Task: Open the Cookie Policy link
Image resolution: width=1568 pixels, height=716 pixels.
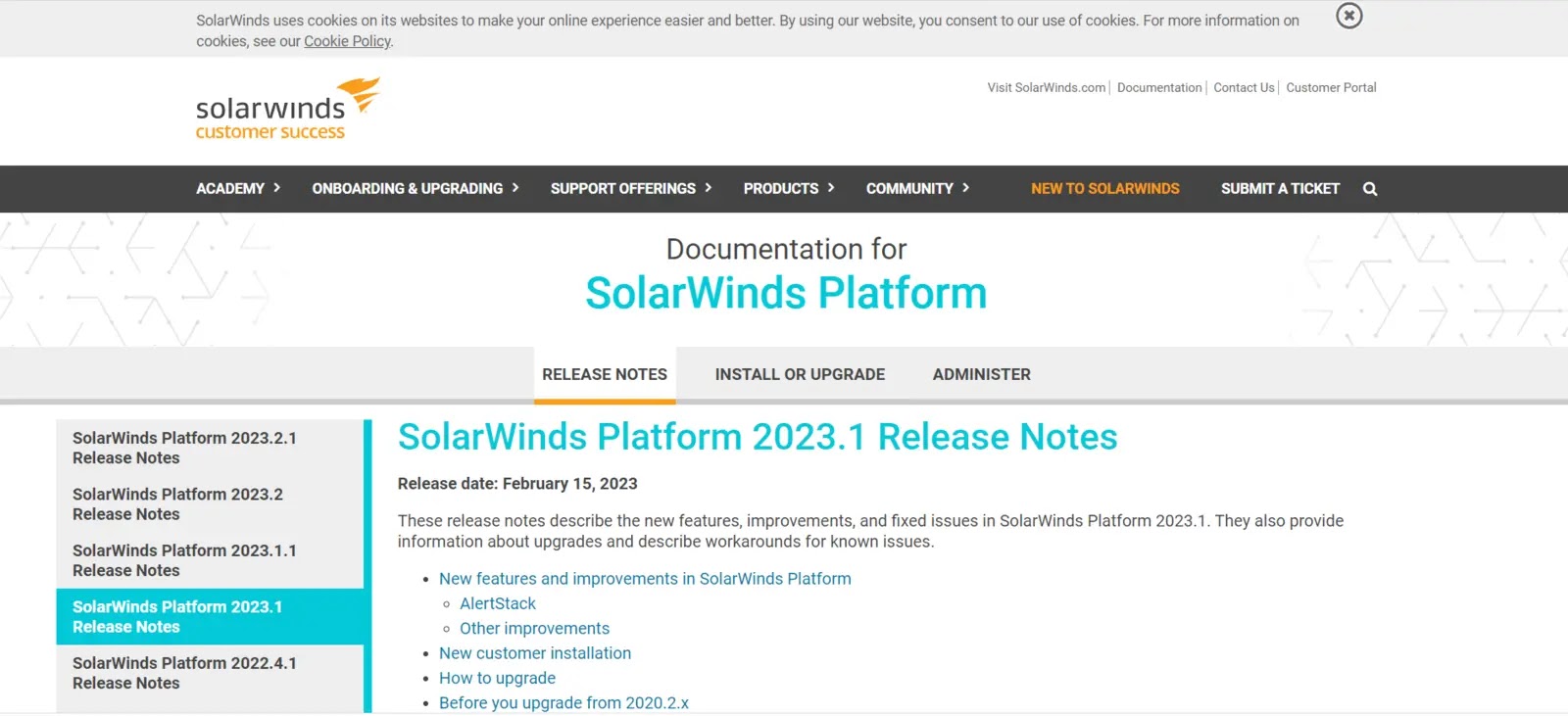Action: click(347, 41)
